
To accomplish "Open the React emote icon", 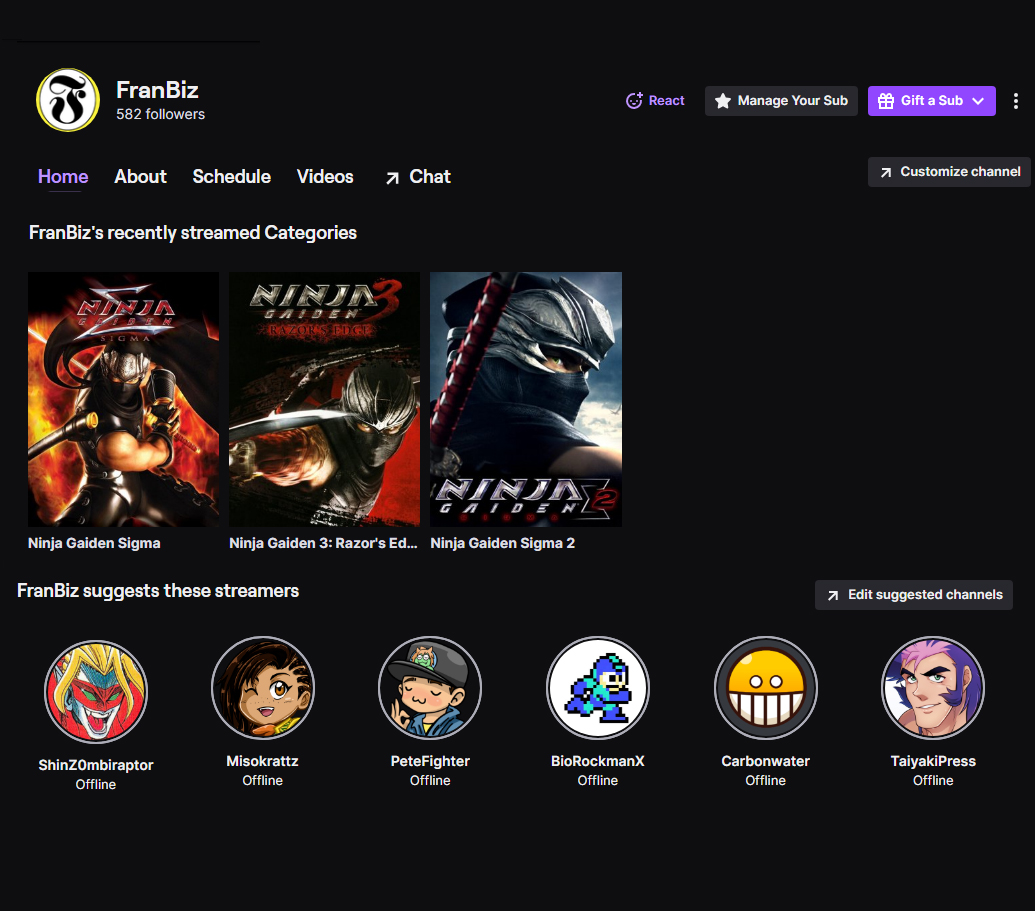I will (634, 100).
